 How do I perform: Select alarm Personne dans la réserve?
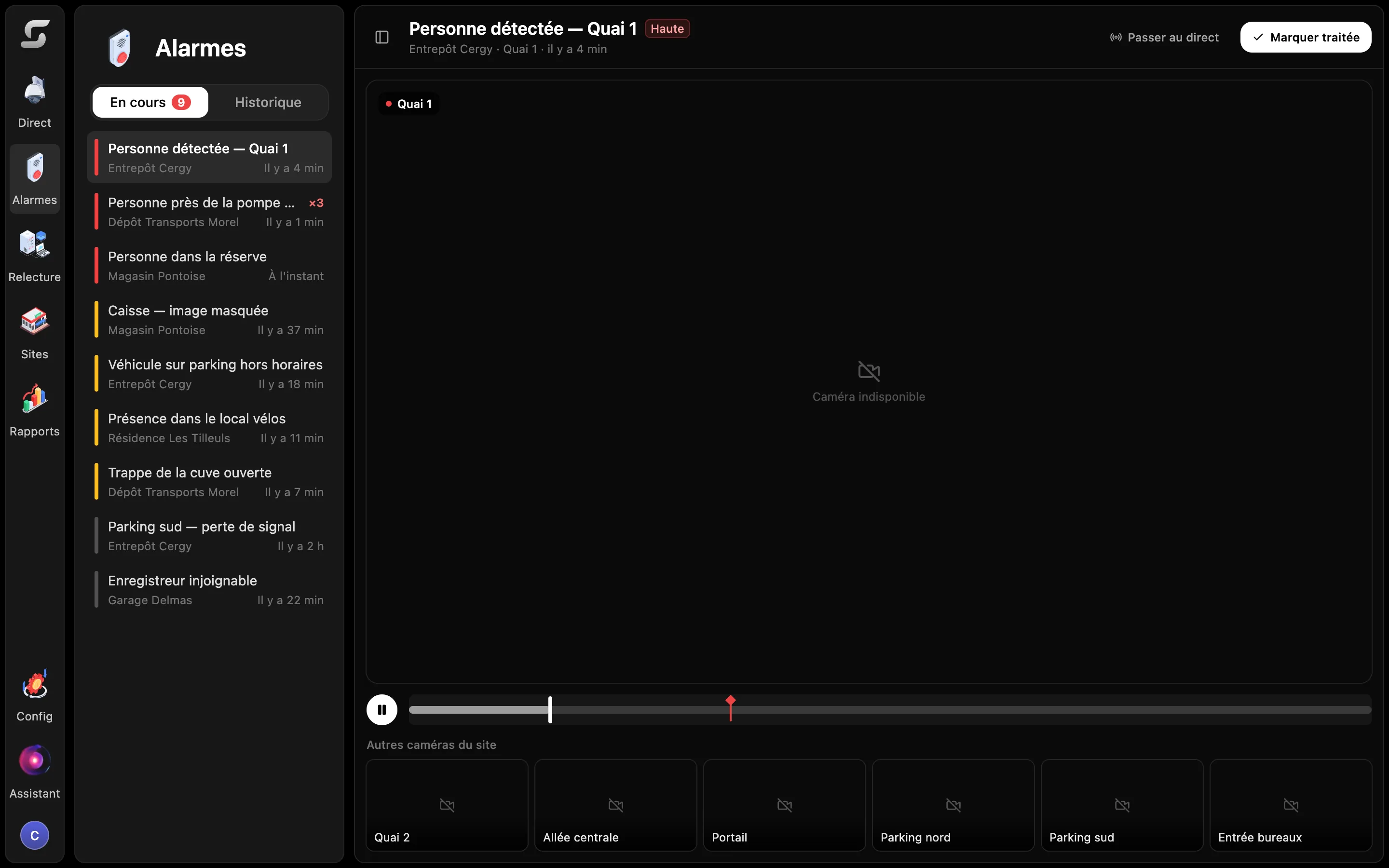(x=209, y=265)
